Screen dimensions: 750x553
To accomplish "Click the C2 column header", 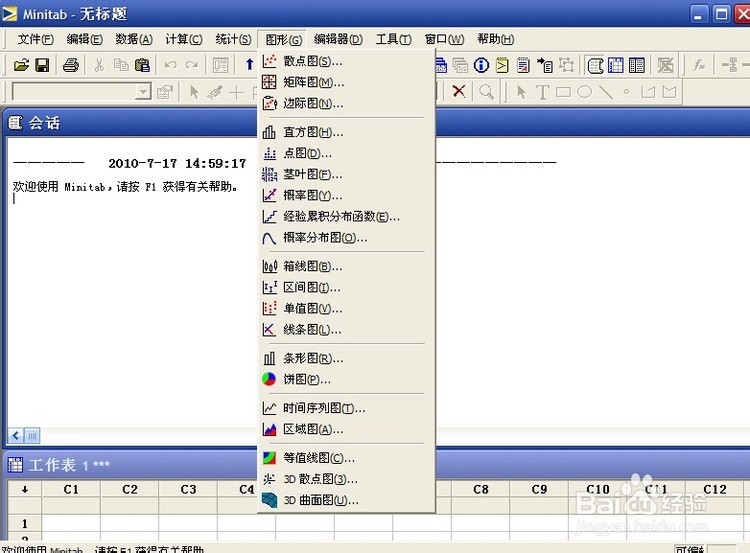I will pyautogui.click(x=130, y=489).
